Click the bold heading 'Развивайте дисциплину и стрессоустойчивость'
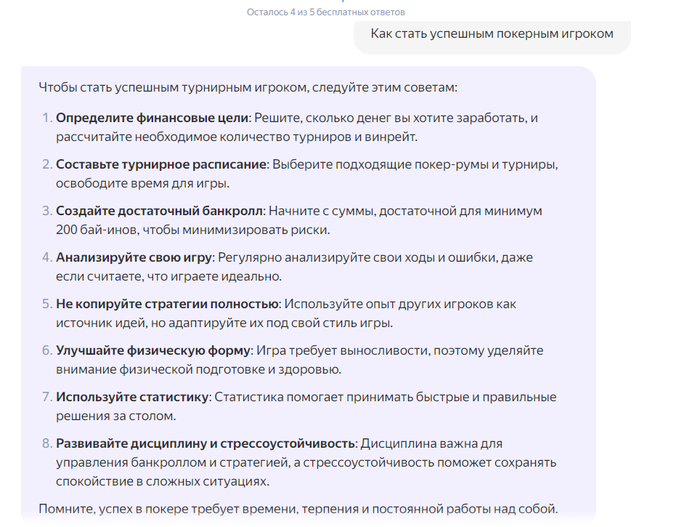Viewport: 700px width, 527px height. [x=205, y=444]
